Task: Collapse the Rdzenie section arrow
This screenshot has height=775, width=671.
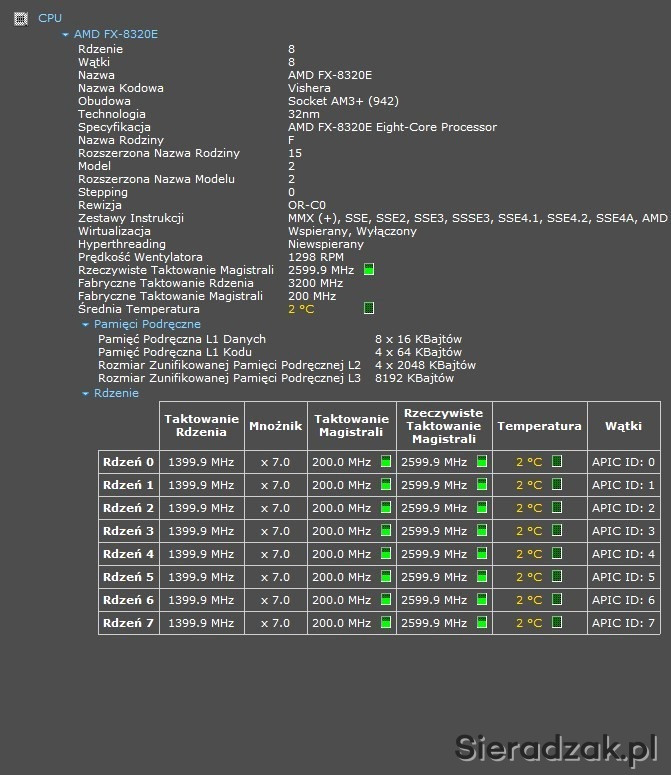Action: click(85, 393)
